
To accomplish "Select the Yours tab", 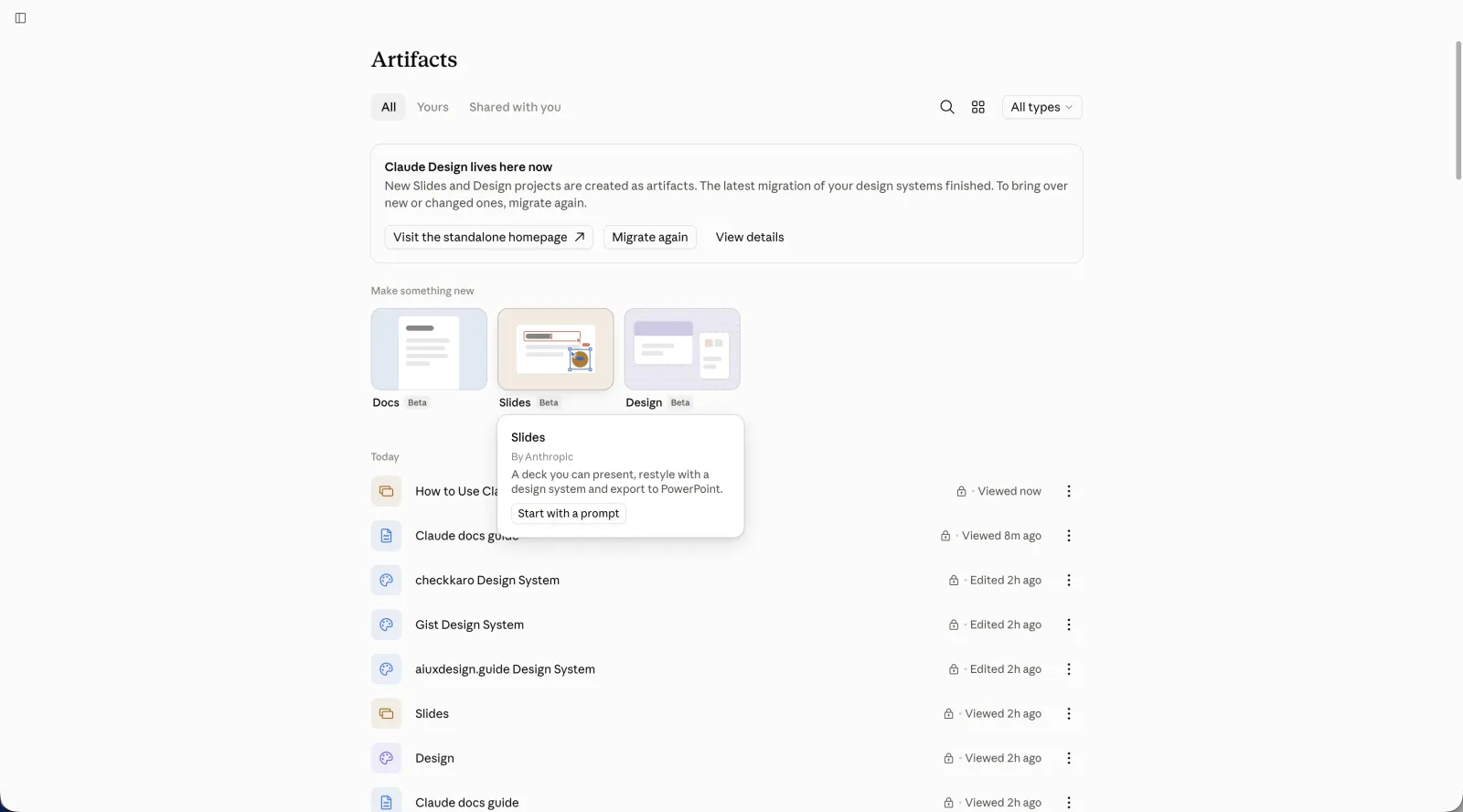I will (x=432, y=107).
